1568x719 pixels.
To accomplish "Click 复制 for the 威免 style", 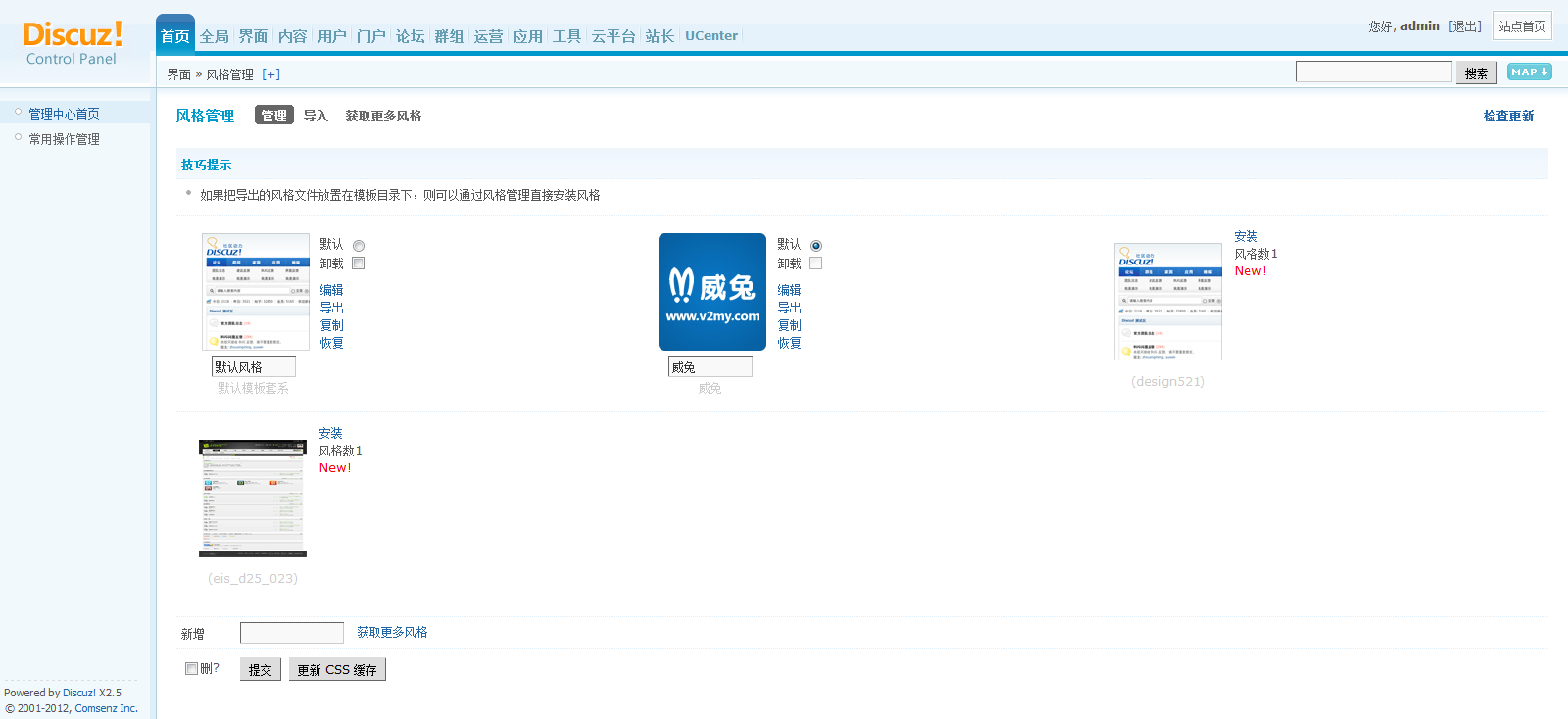I will 790,325.
